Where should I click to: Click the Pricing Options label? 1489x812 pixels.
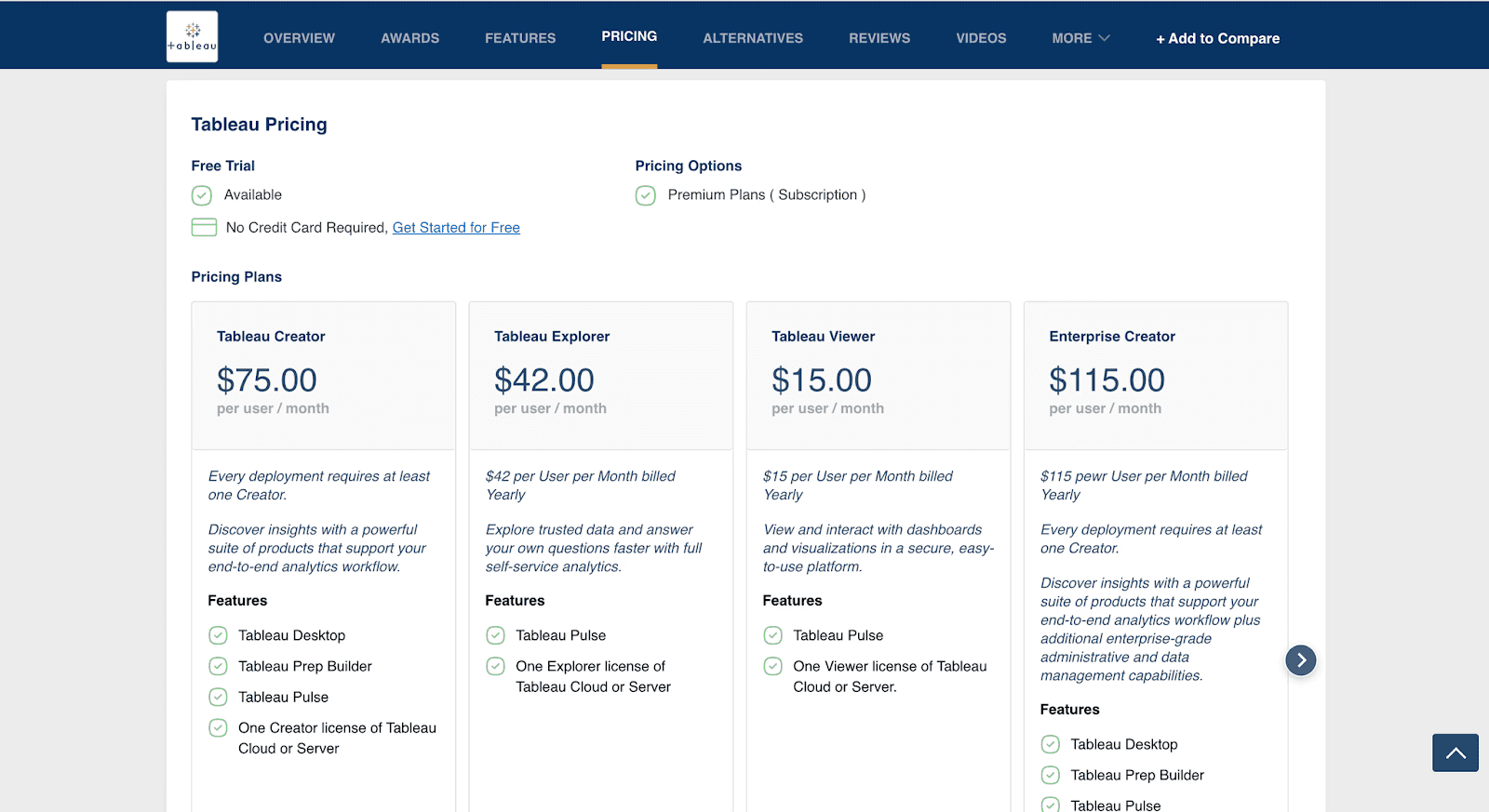tap(689, 166)
